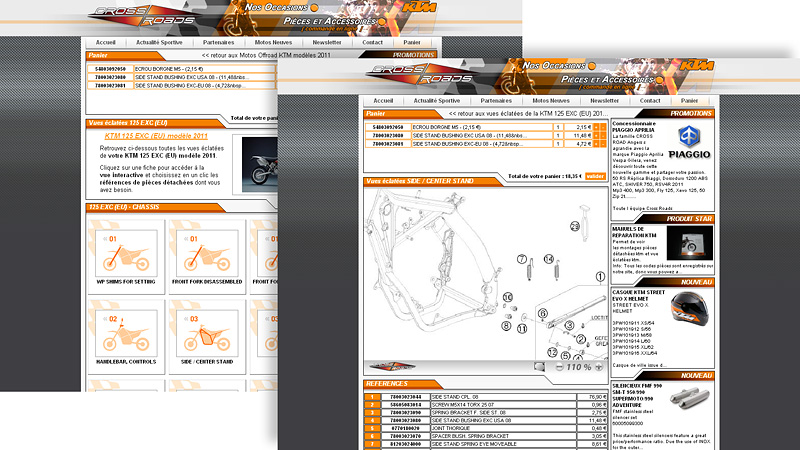
Task: Click Pièces et Accessoires in front window header
Action: [x=612, y=79]
